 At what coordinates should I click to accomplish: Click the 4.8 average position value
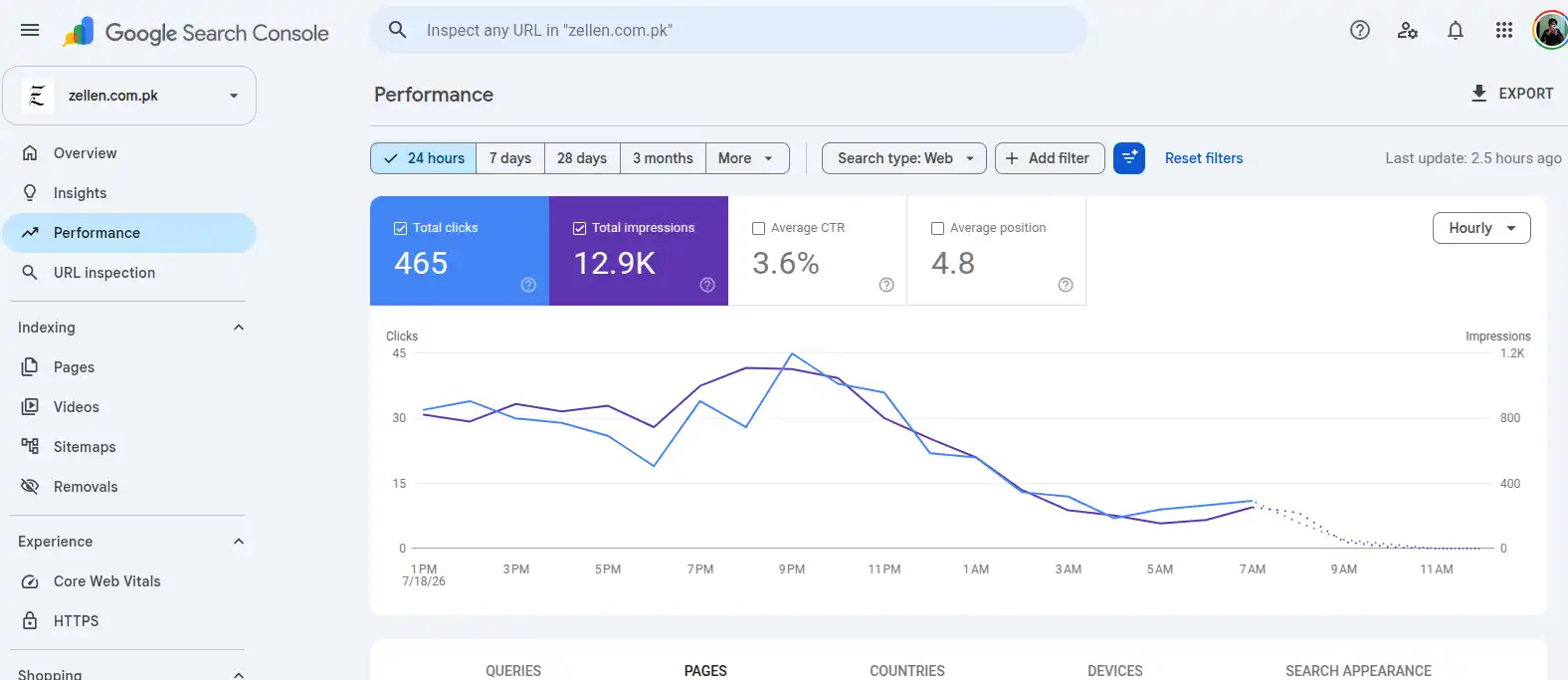[953, 263]
